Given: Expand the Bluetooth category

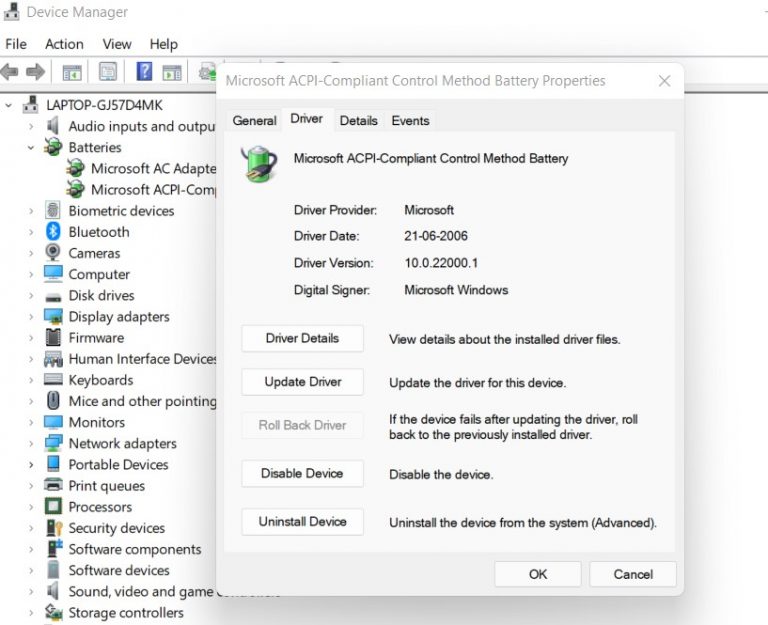Looking at the screenshot, I should pyautogui.click(x=31, y=232).
